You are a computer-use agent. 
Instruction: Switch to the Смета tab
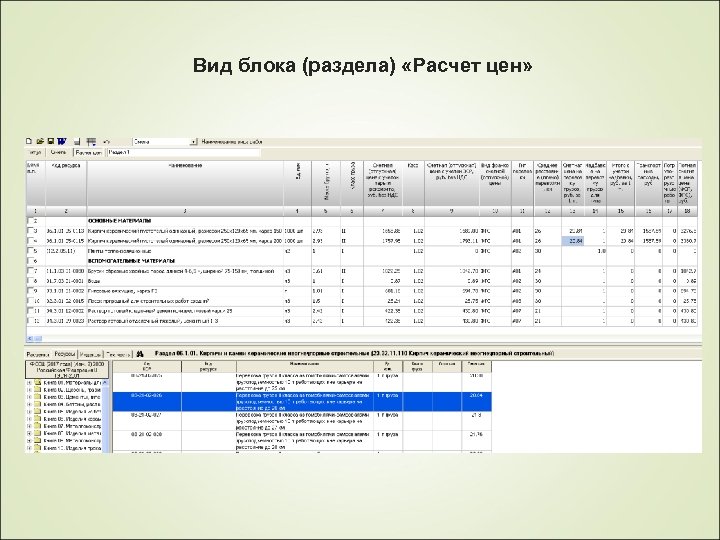pyautogui.click(x=59, y=152)
